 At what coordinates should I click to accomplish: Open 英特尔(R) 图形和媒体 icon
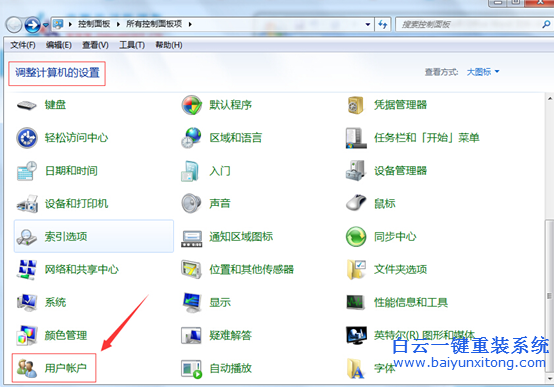[x=356, y=335]
